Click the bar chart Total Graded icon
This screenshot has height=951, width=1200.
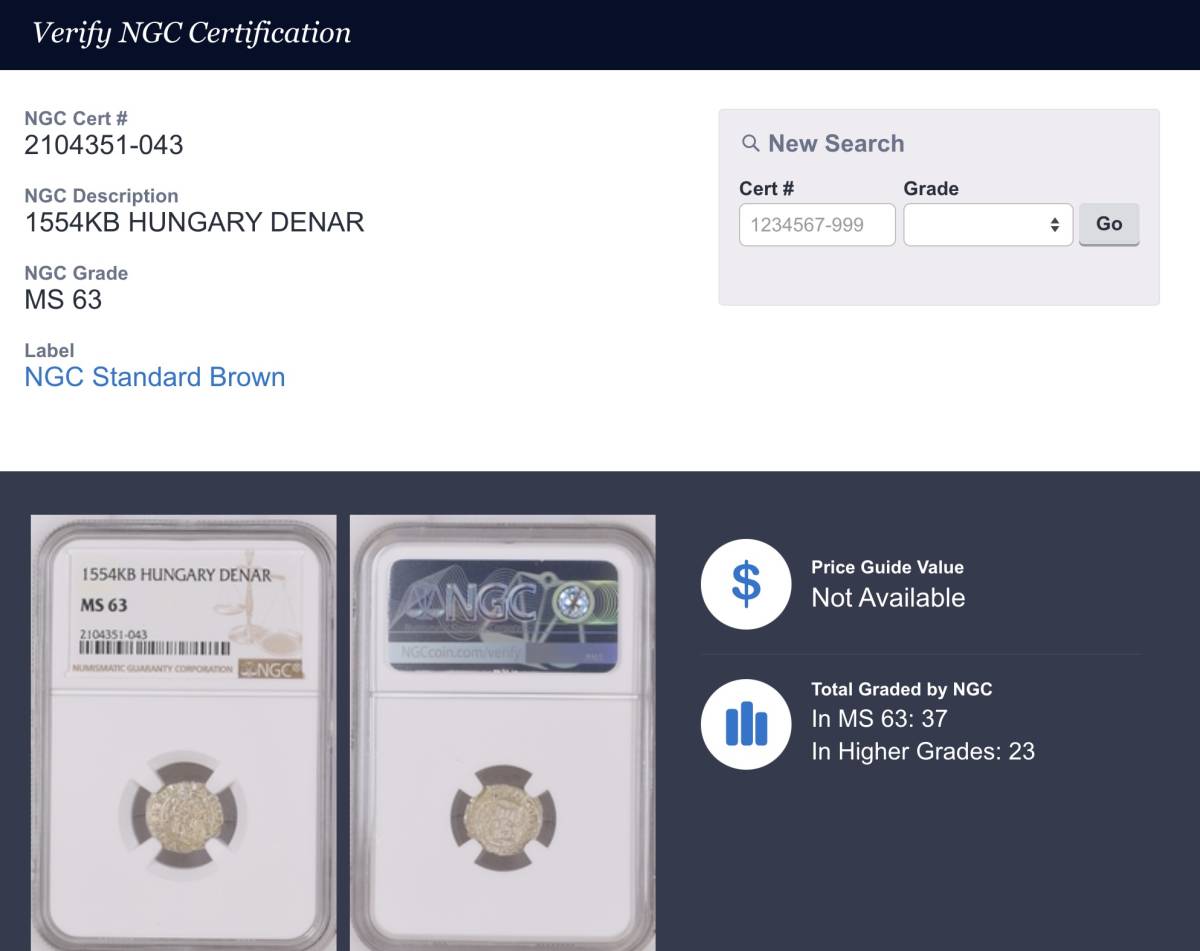(746, 724)
